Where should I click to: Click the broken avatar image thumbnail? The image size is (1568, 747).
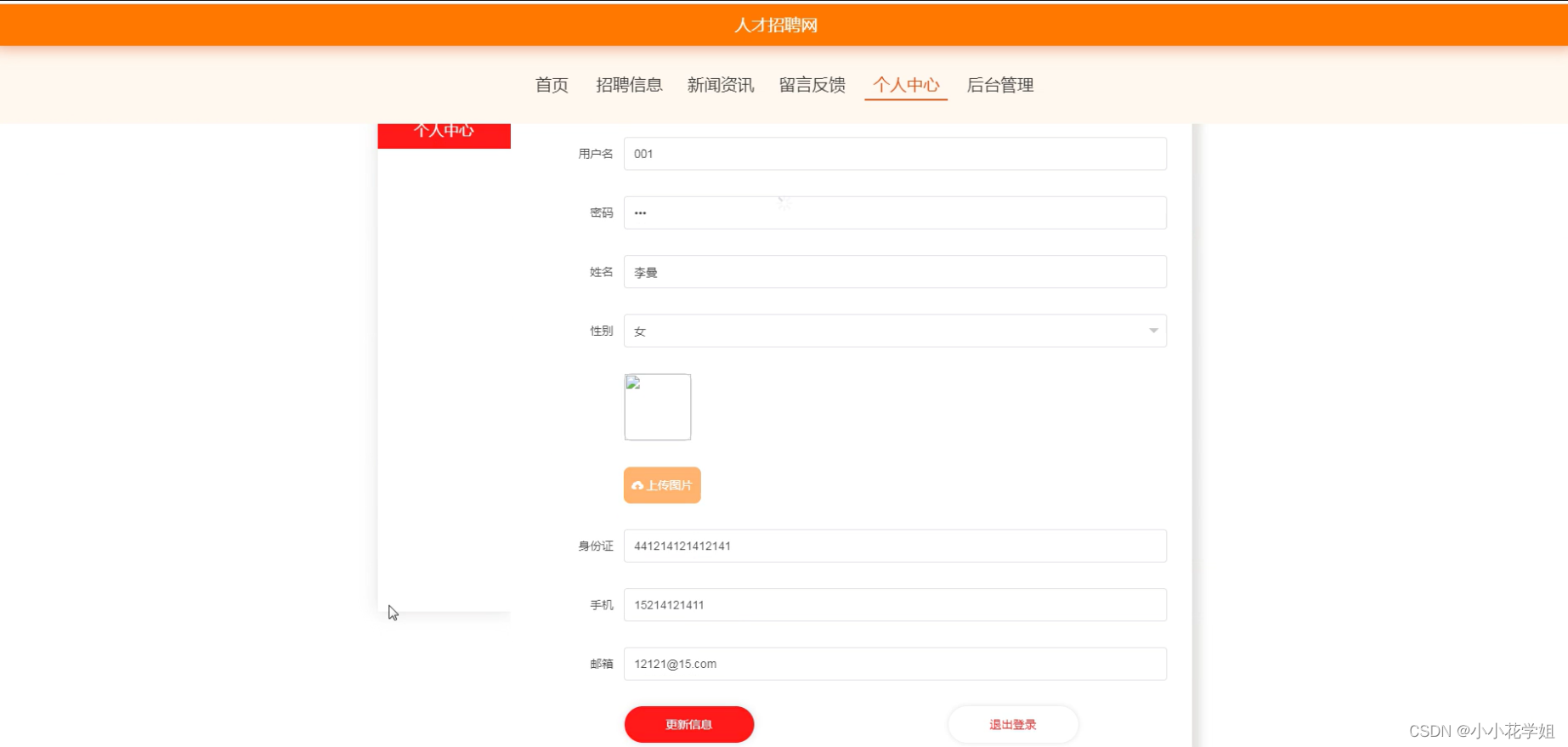pos(658,407)
